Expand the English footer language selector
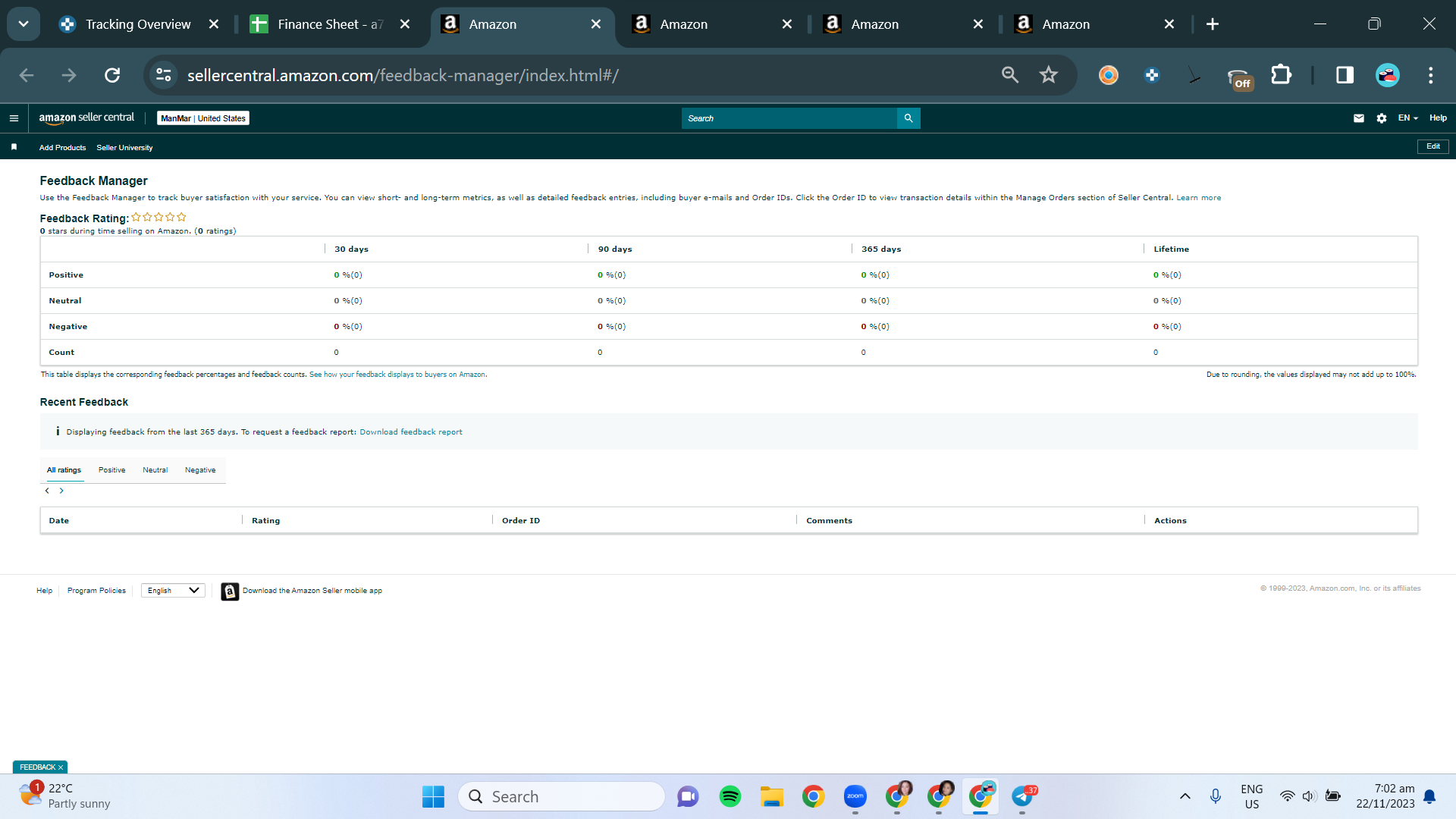 click(173, 591)
